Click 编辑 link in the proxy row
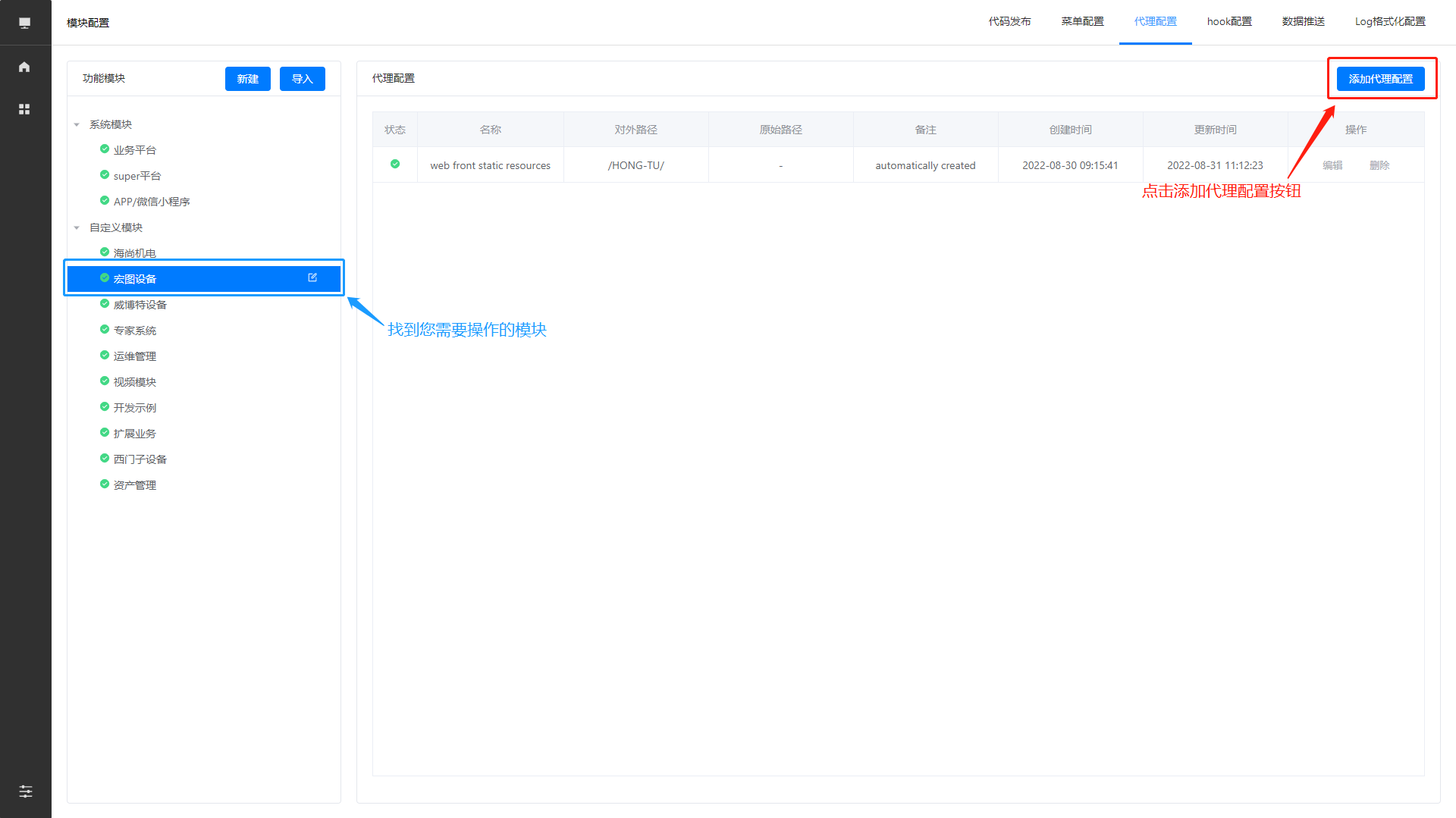The image size is (1456, 818). point(1332,165)
